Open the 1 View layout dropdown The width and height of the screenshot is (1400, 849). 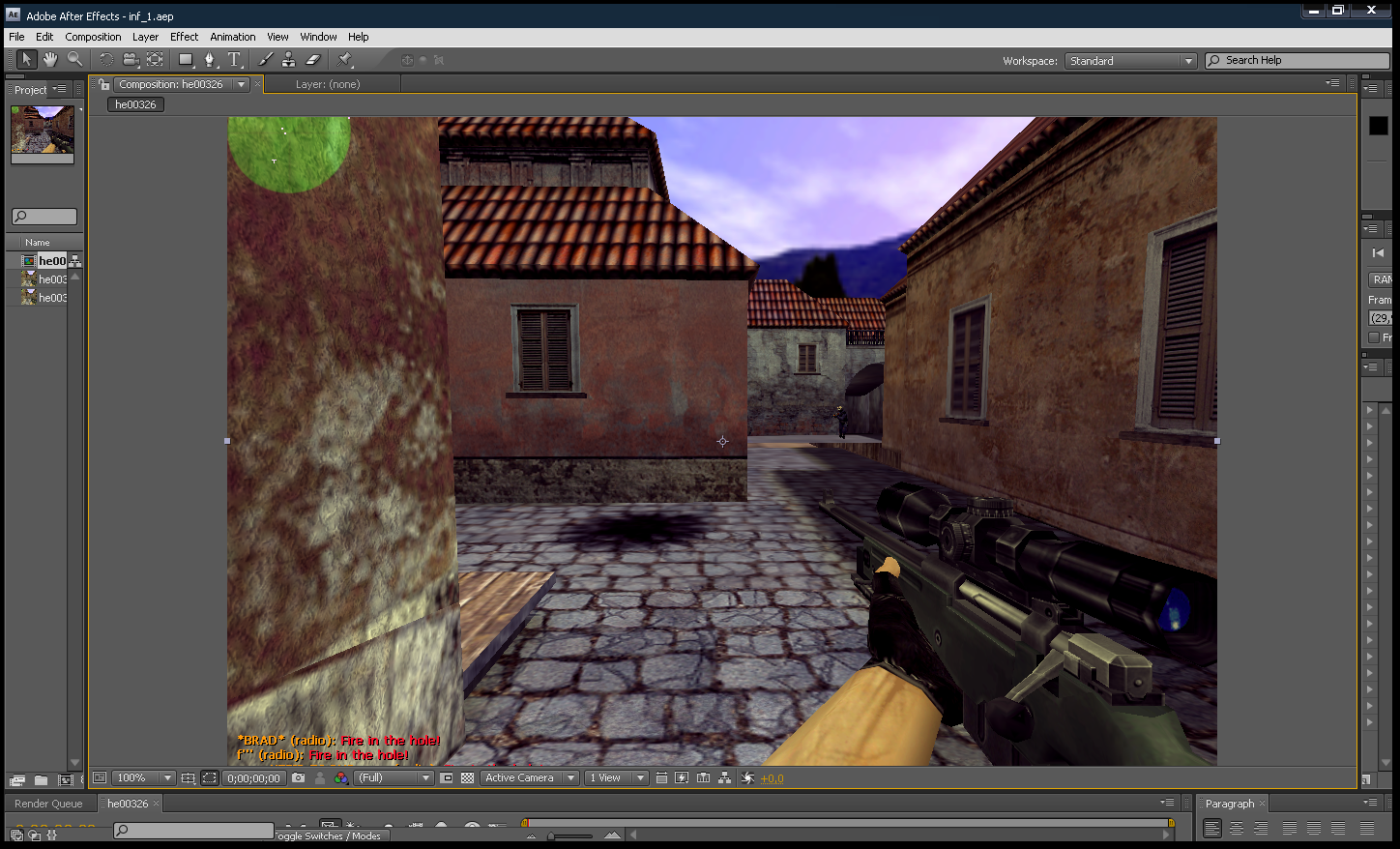pos(616,777)
